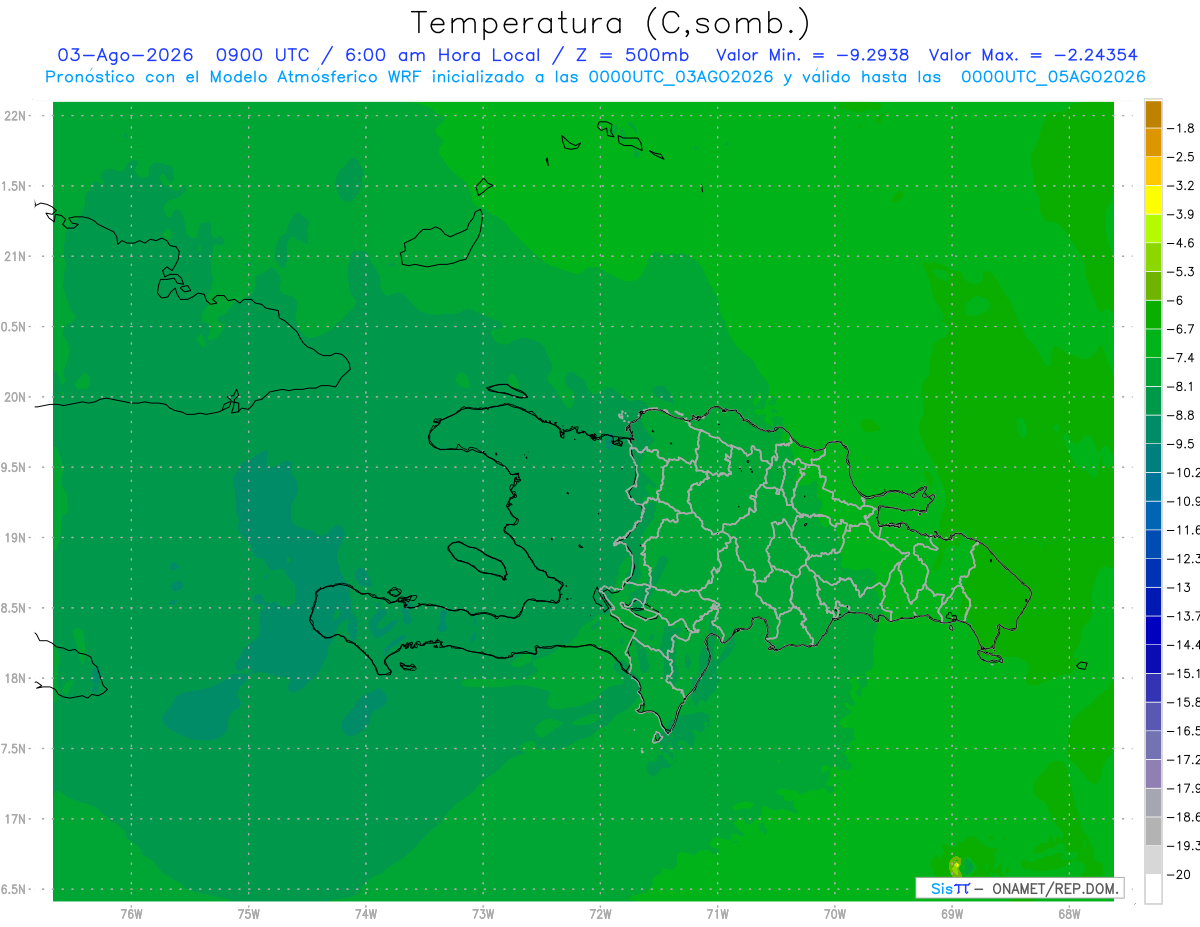1200x927 pixels.
Task: Click the "18N" latitude label
Action: (17, 679)
